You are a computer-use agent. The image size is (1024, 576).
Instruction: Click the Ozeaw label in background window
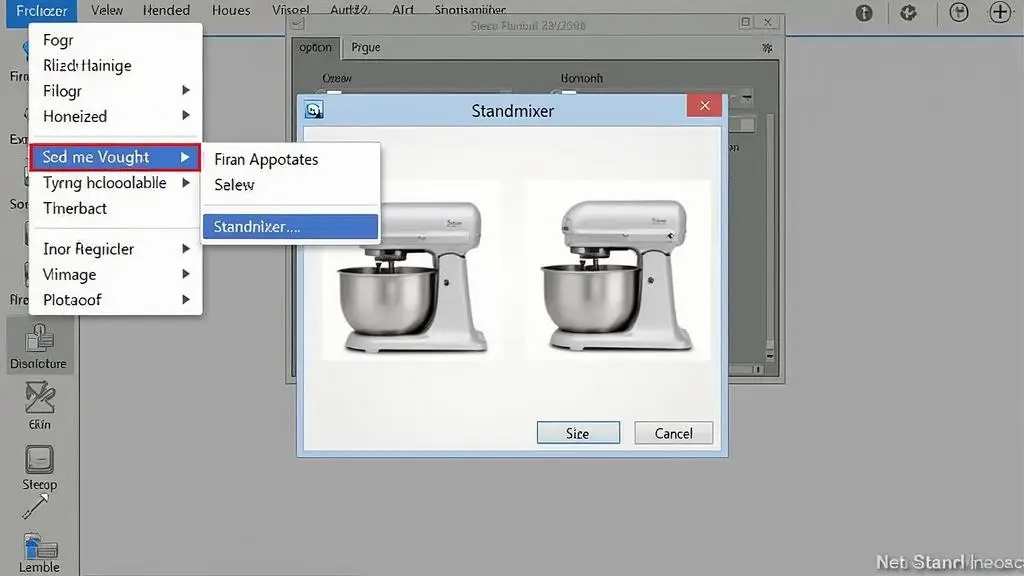pos(337,78)
